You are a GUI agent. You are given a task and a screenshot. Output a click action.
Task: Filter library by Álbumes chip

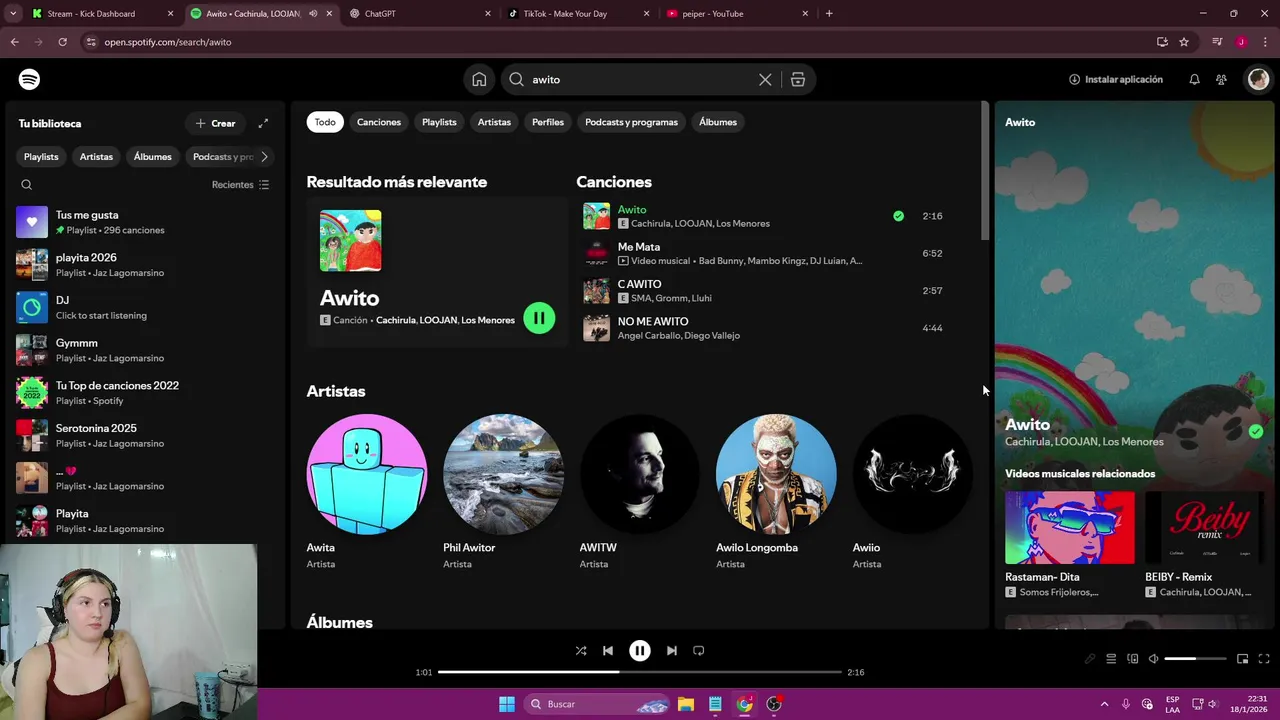tap(152, 156)
